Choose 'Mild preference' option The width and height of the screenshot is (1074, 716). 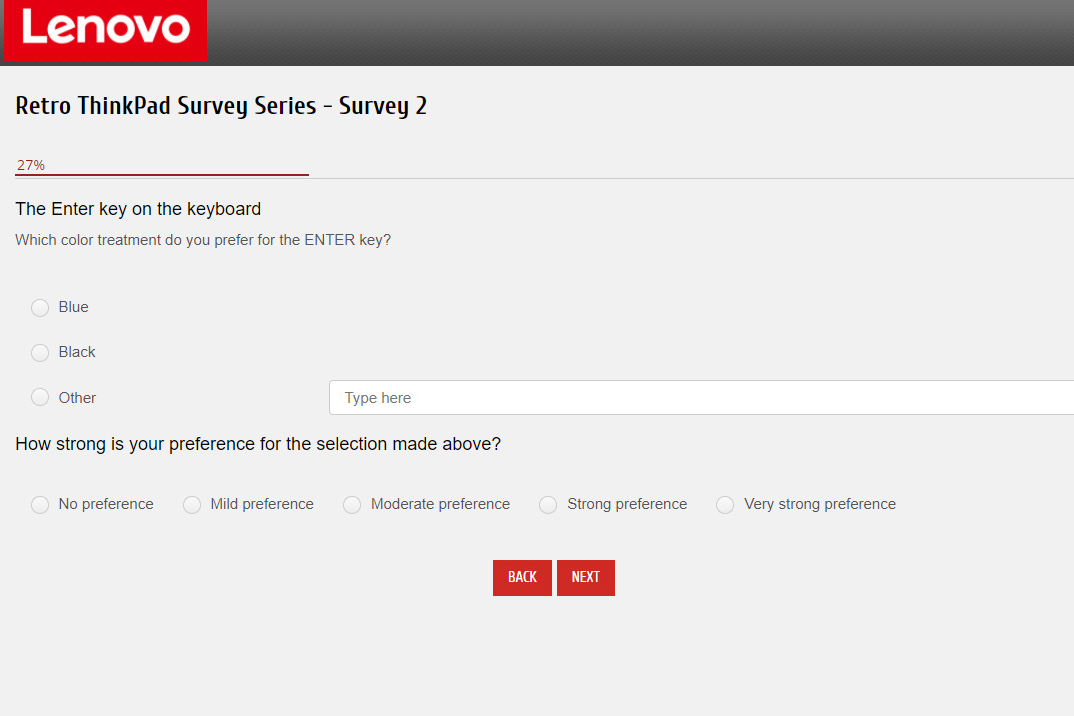[x=192, y=505]
